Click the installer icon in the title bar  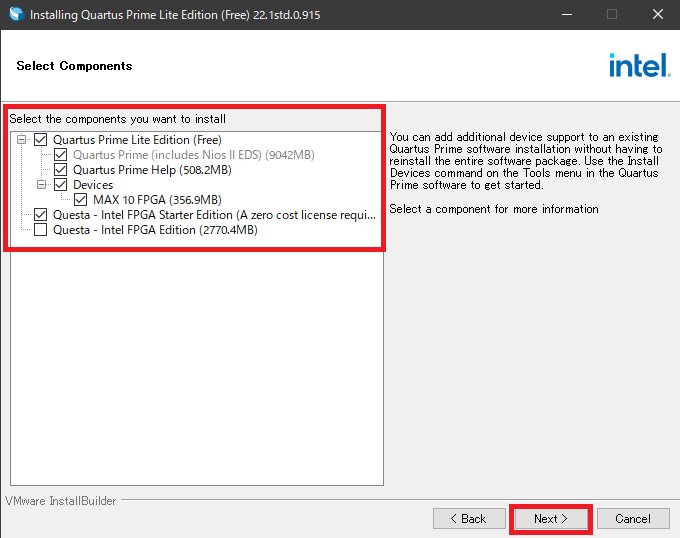pos(15,15)
